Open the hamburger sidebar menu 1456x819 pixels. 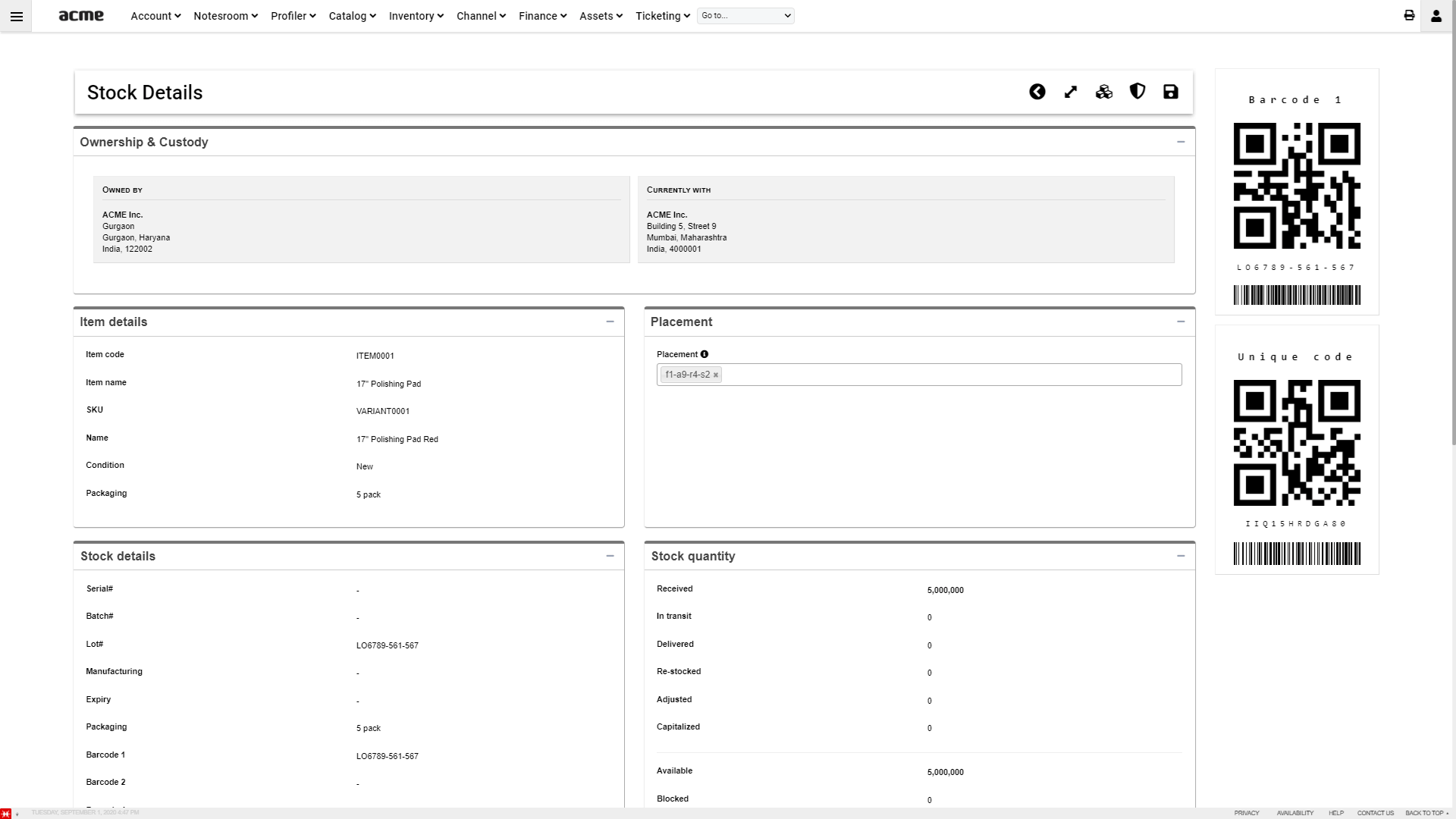16,16
